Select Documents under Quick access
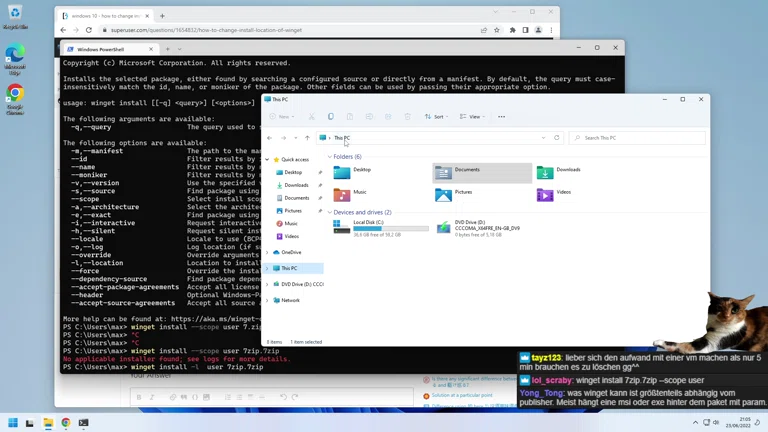Viewport: 768px width, 432px height. (296, 198)
